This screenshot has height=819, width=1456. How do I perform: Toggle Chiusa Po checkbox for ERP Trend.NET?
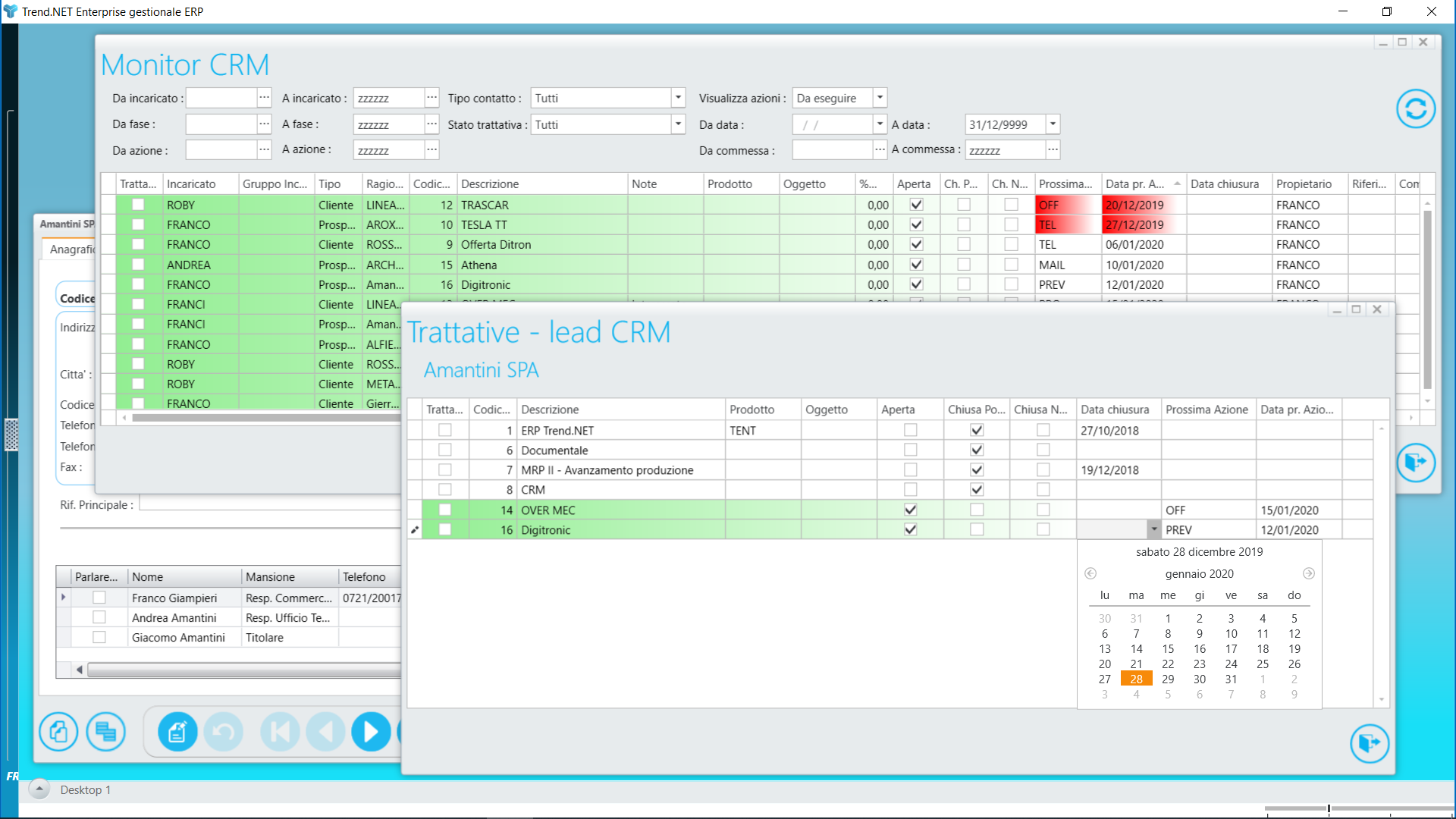(x=977, y=431)
